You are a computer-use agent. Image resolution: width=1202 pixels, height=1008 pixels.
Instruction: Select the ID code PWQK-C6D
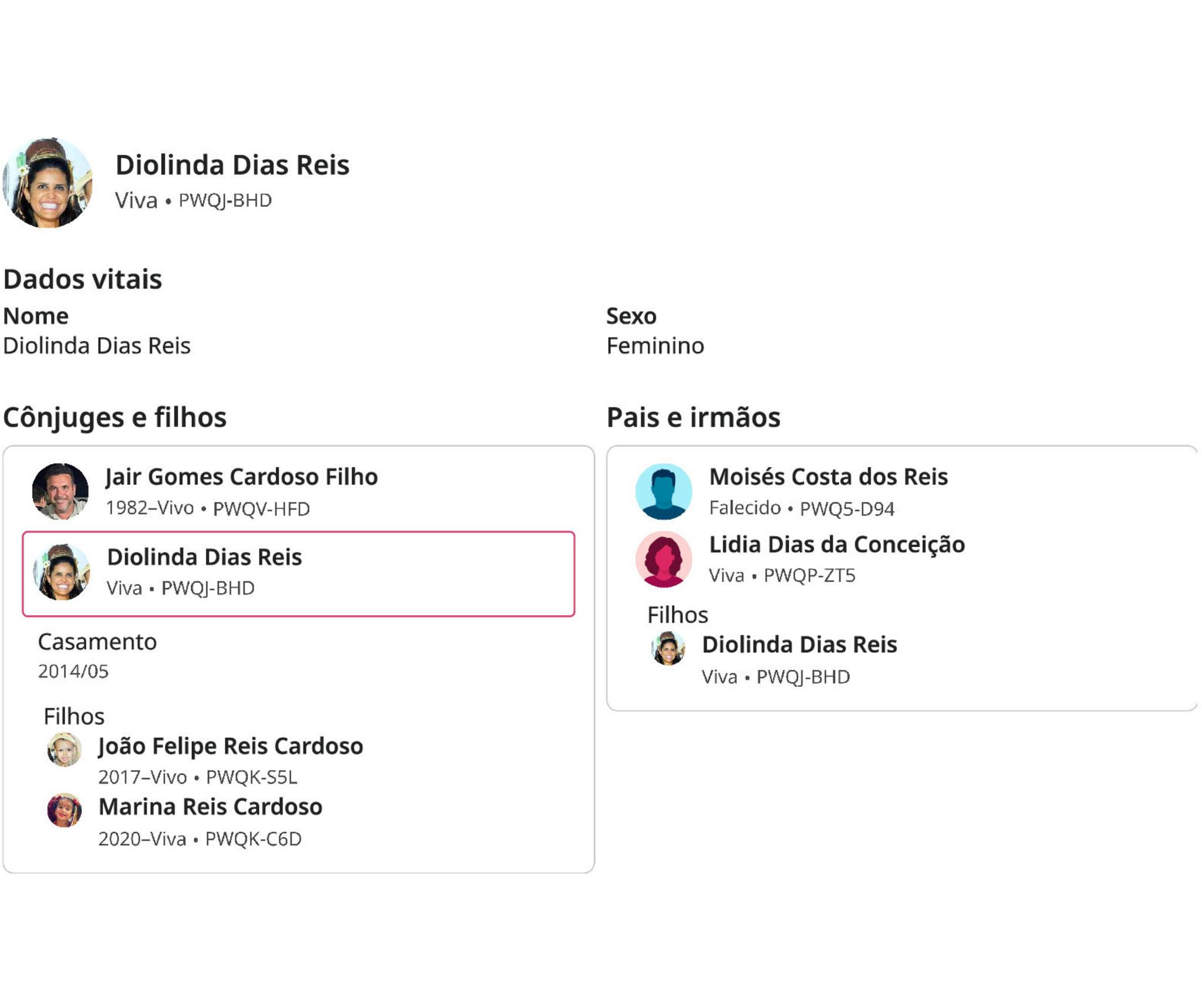coord(253,839)
